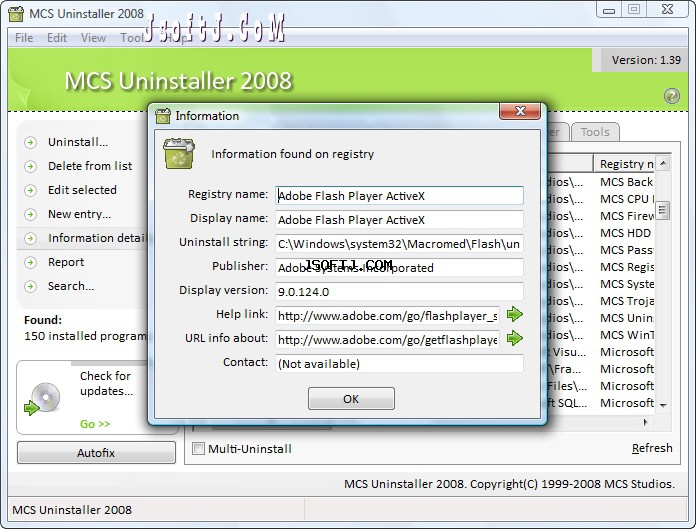Click the Uninstall string field

pos(399,244)
